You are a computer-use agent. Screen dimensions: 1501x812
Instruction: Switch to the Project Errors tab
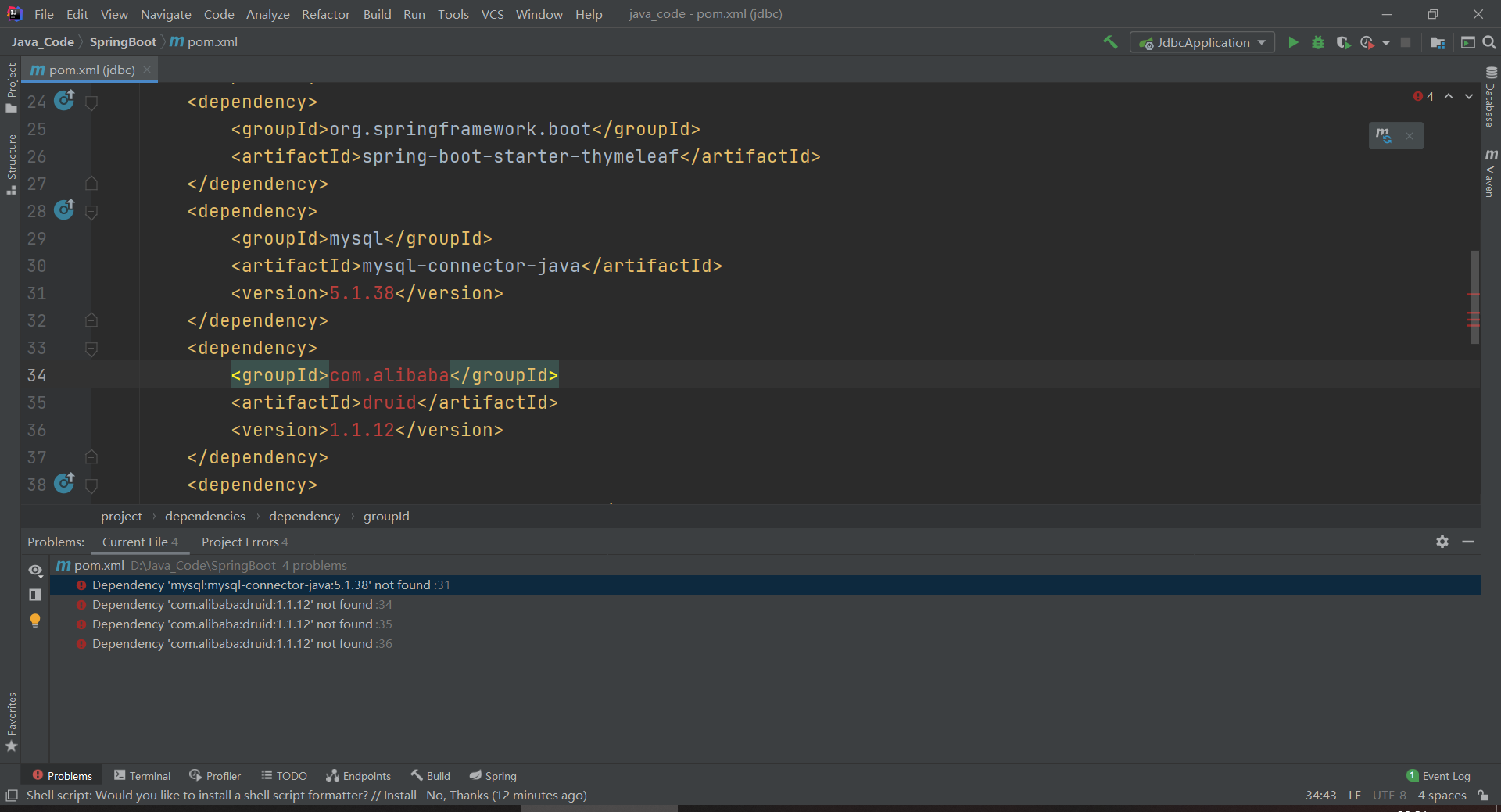coord(245,542)
